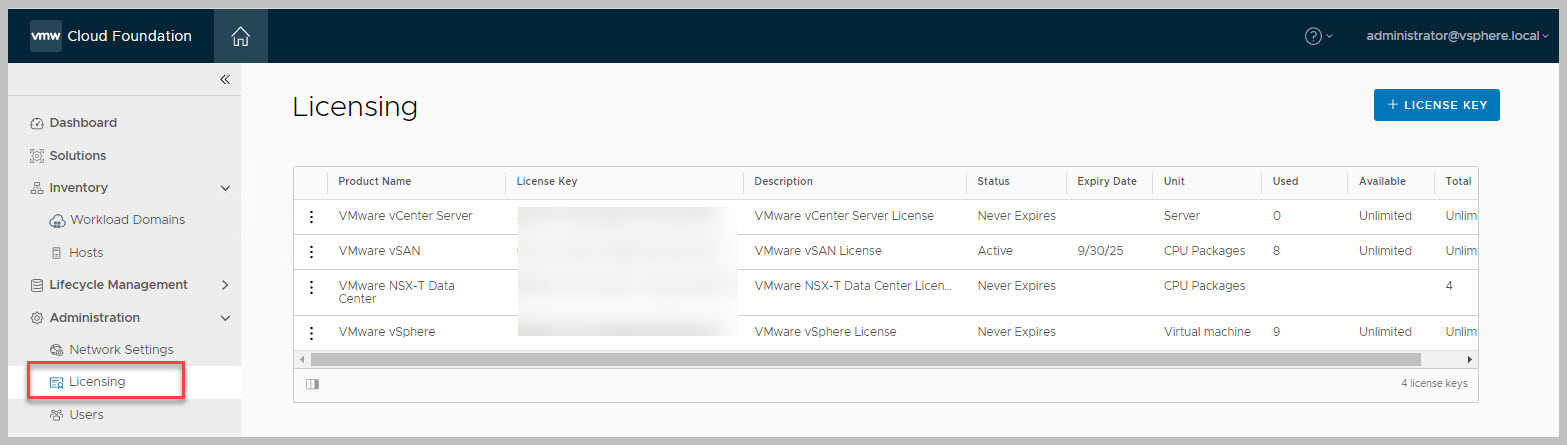Toggle column visibility icon below the table
Image resolution: width=1567 pixels, height=445 pixels.
tap(312, 384)
